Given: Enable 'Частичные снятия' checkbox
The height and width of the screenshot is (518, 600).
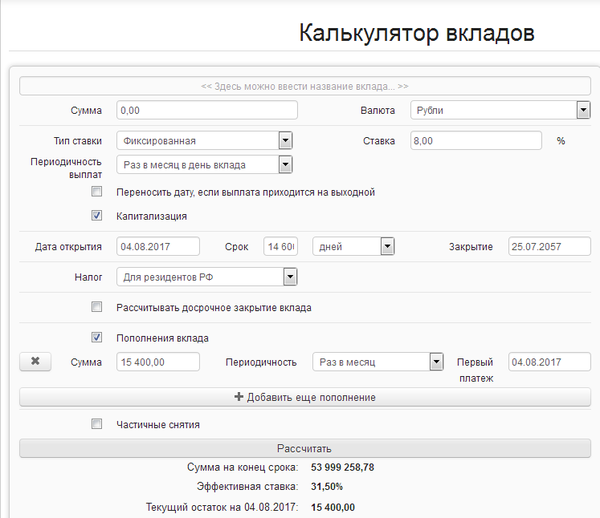Looking at the screenshot, I should [97, 424].
